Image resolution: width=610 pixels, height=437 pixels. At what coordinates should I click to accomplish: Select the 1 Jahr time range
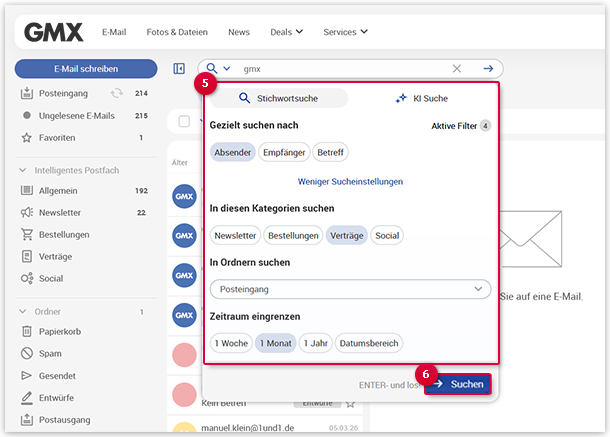316,343
